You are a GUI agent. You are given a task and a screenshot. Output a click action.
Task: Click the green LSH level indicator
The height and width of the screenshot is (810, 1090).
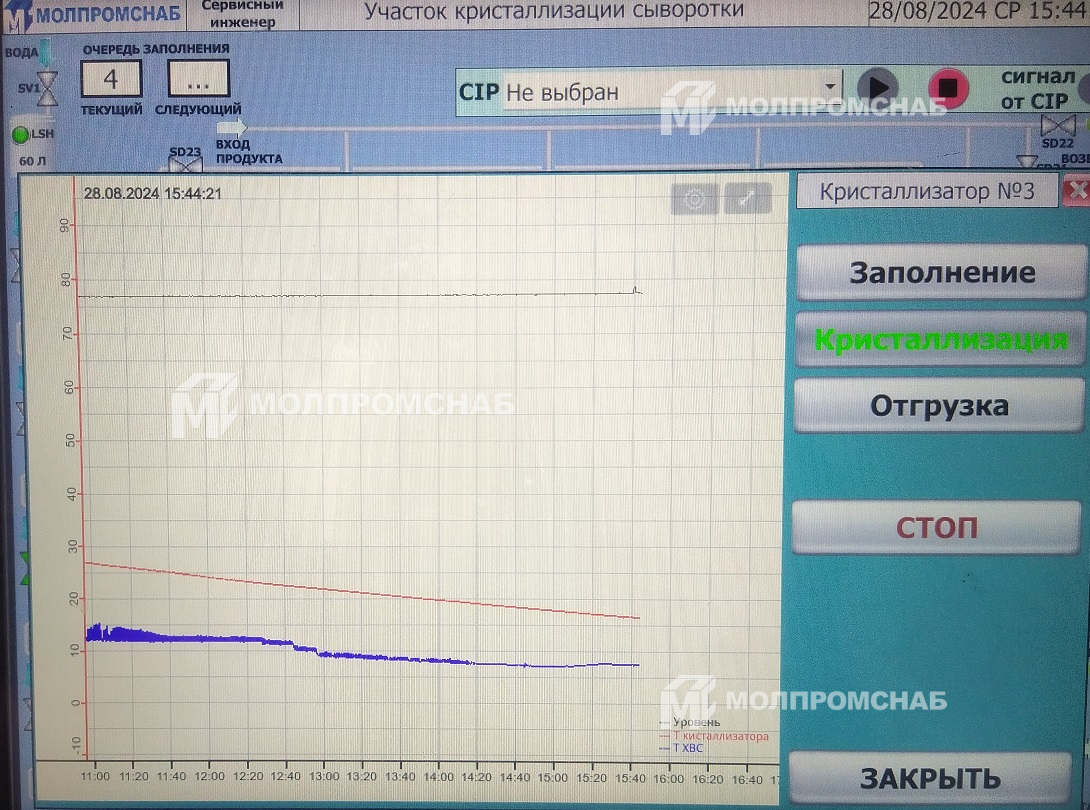click(20, 134)
